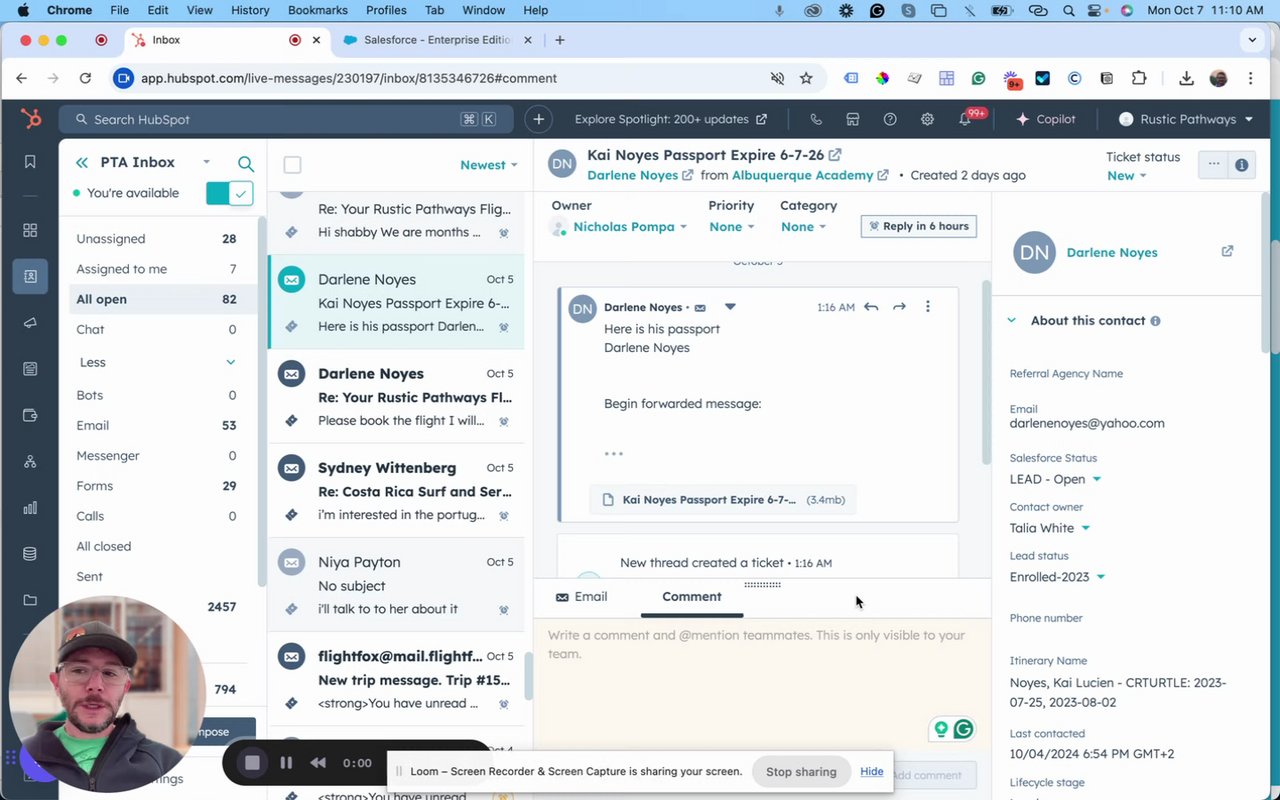Launch Copilot from the top bar
Screen dimensions: 1280x800
coord(1046,119)
